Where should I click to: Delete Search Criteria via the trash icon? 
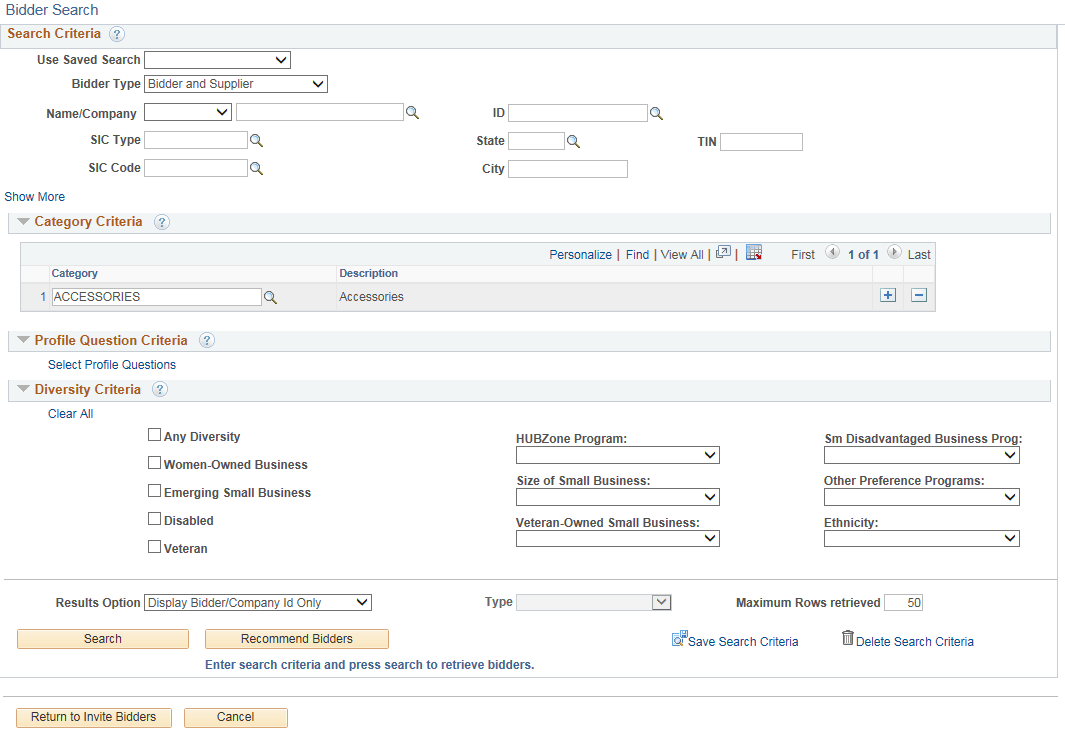click(x=847, y=639)
